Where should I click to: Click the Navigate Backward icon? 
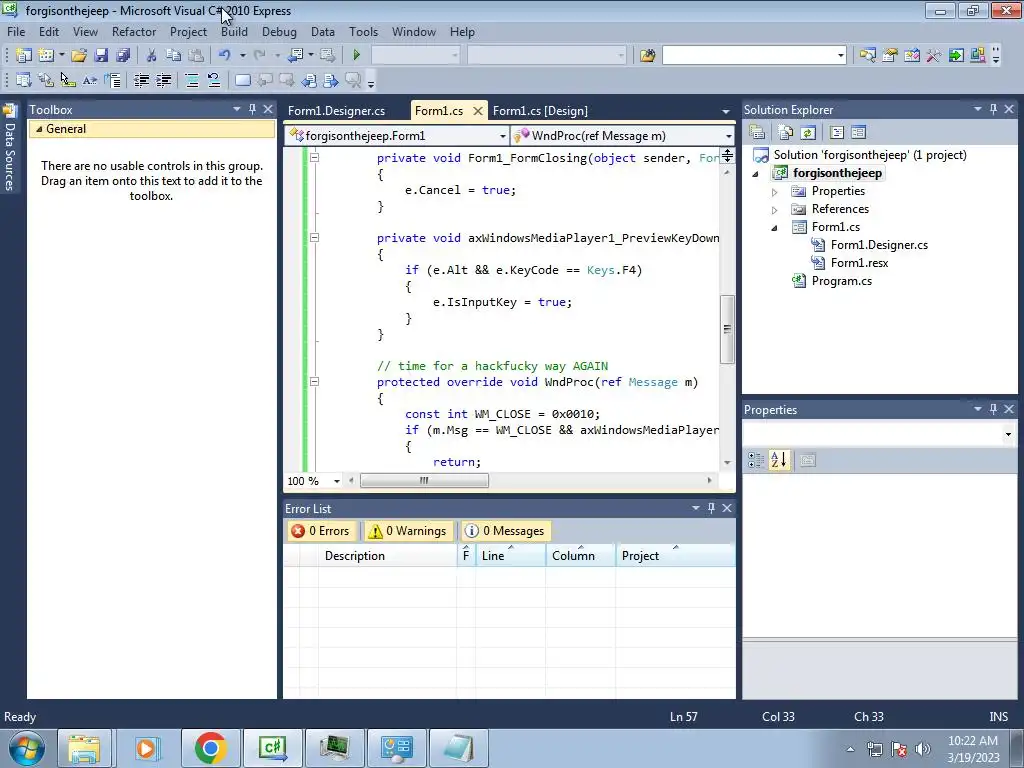coord(296,56)
